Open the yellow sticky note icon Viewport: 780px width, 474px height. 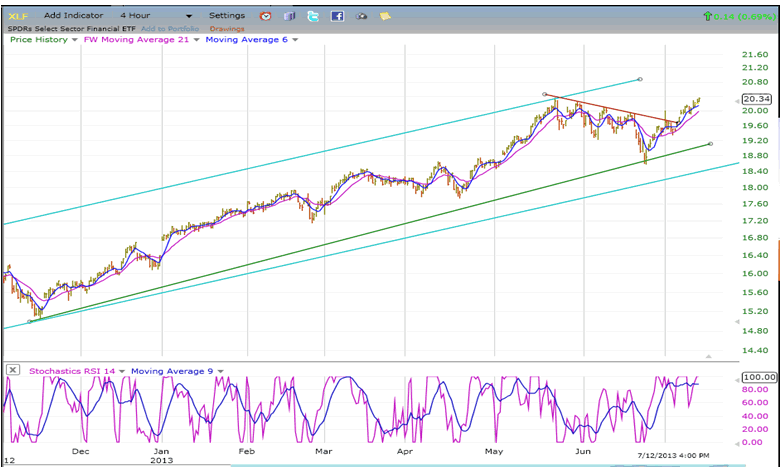click(385, 17)
